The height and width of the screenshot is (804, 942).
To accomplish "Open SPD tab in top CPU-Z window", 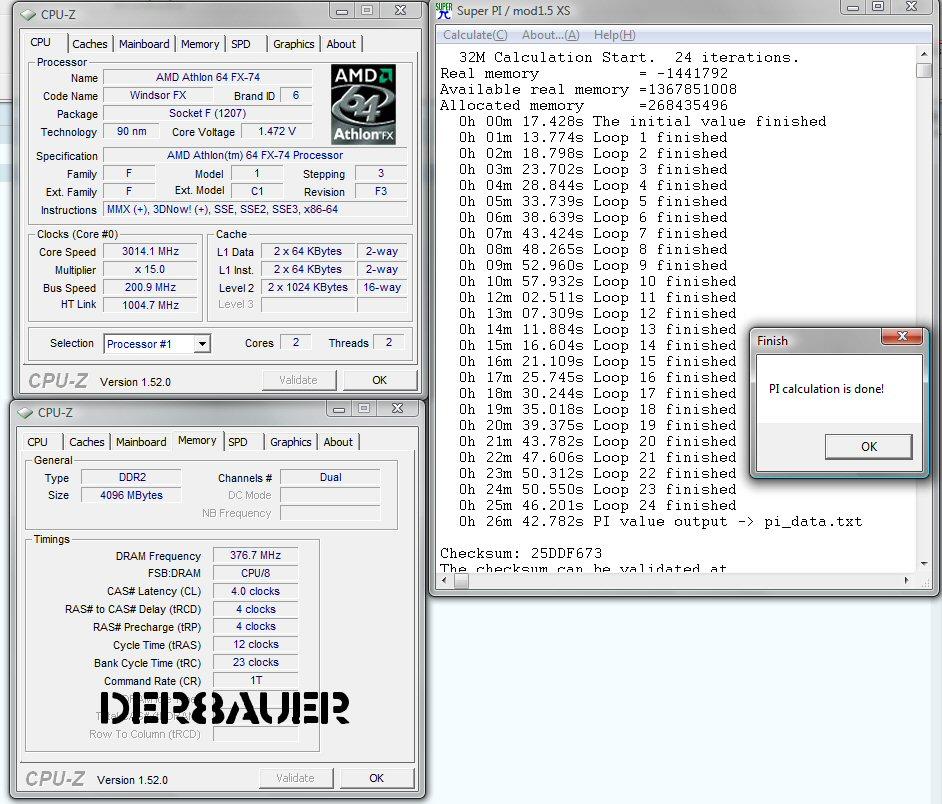I will pos(240,44).
